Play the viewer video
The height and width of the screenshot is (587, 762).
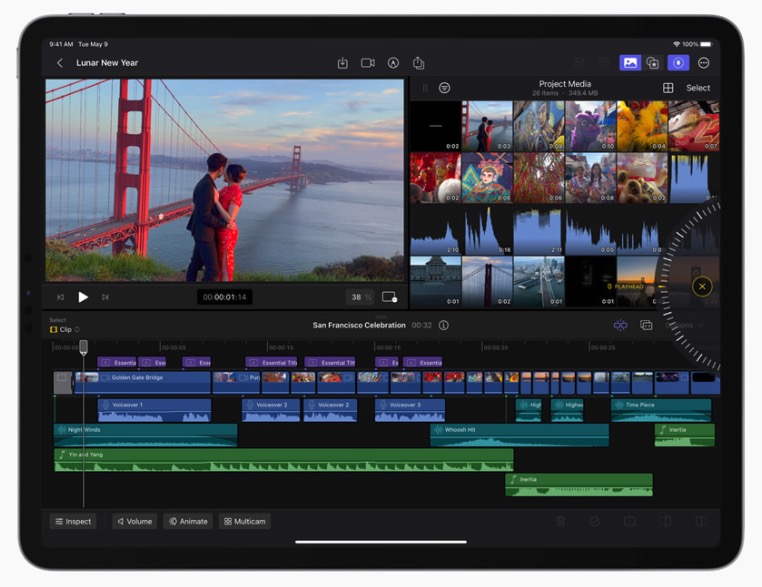[83, 297]
